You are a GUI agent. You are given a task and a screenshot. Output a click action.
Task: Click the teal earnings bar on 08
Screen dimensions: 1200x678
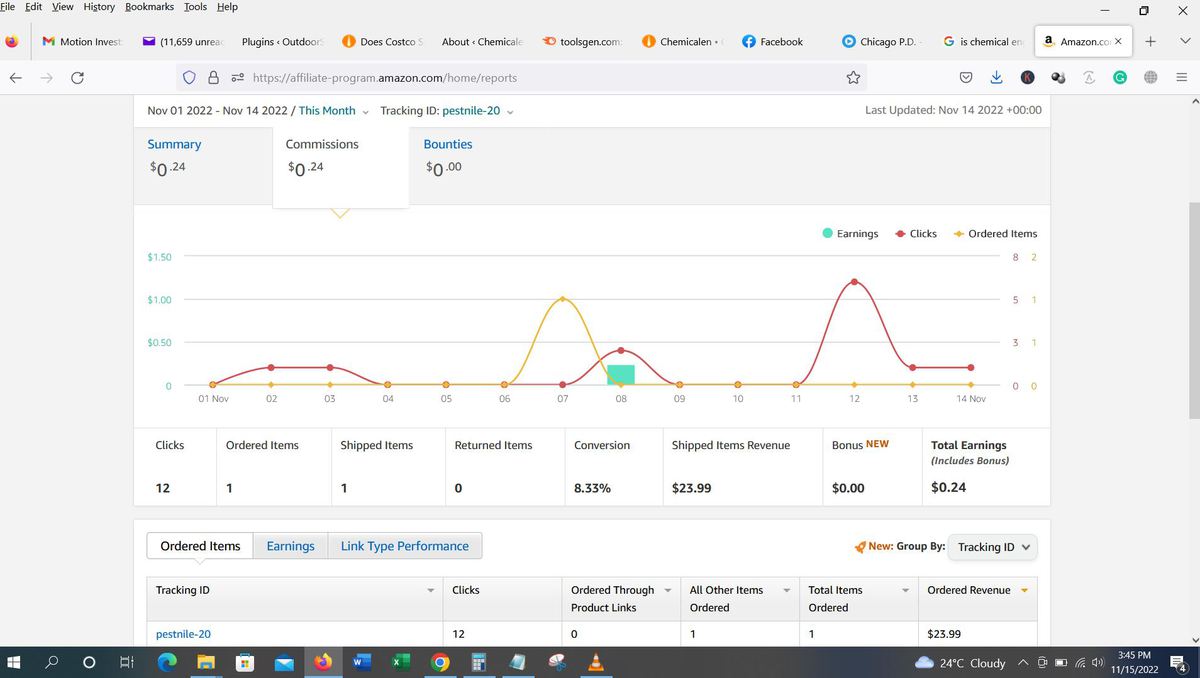tap(621, 375)
